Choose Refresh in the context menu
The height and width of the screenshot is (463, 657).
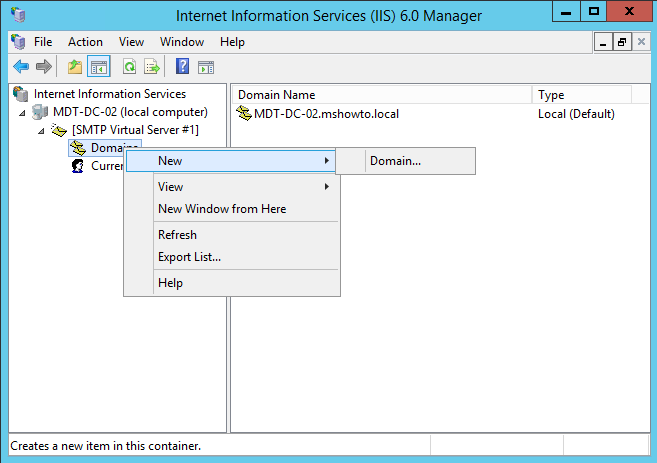tap(232, 235)
